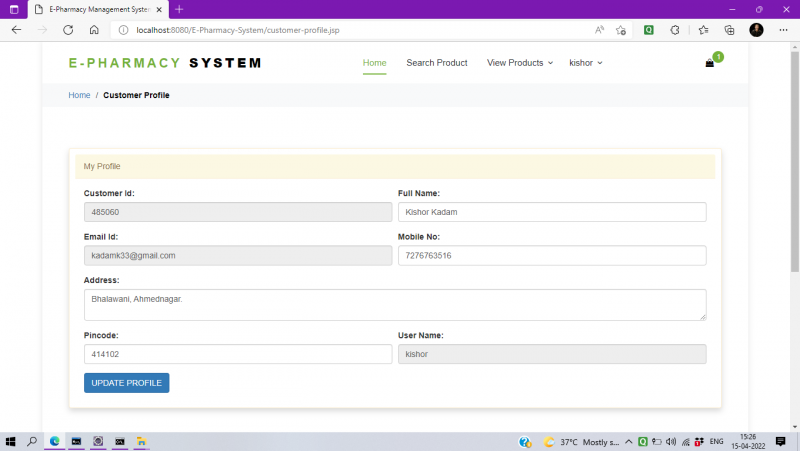The width and height of the screenshot is (800, 451).
Task: Click the page vertical scrollbar
Action: point(794,162)
